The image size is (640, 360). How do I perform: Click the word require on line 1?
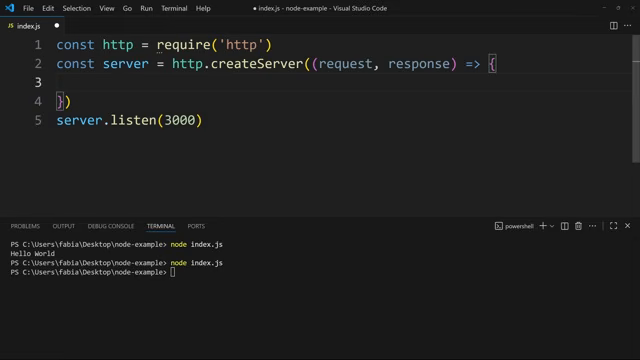click(183, 45)
